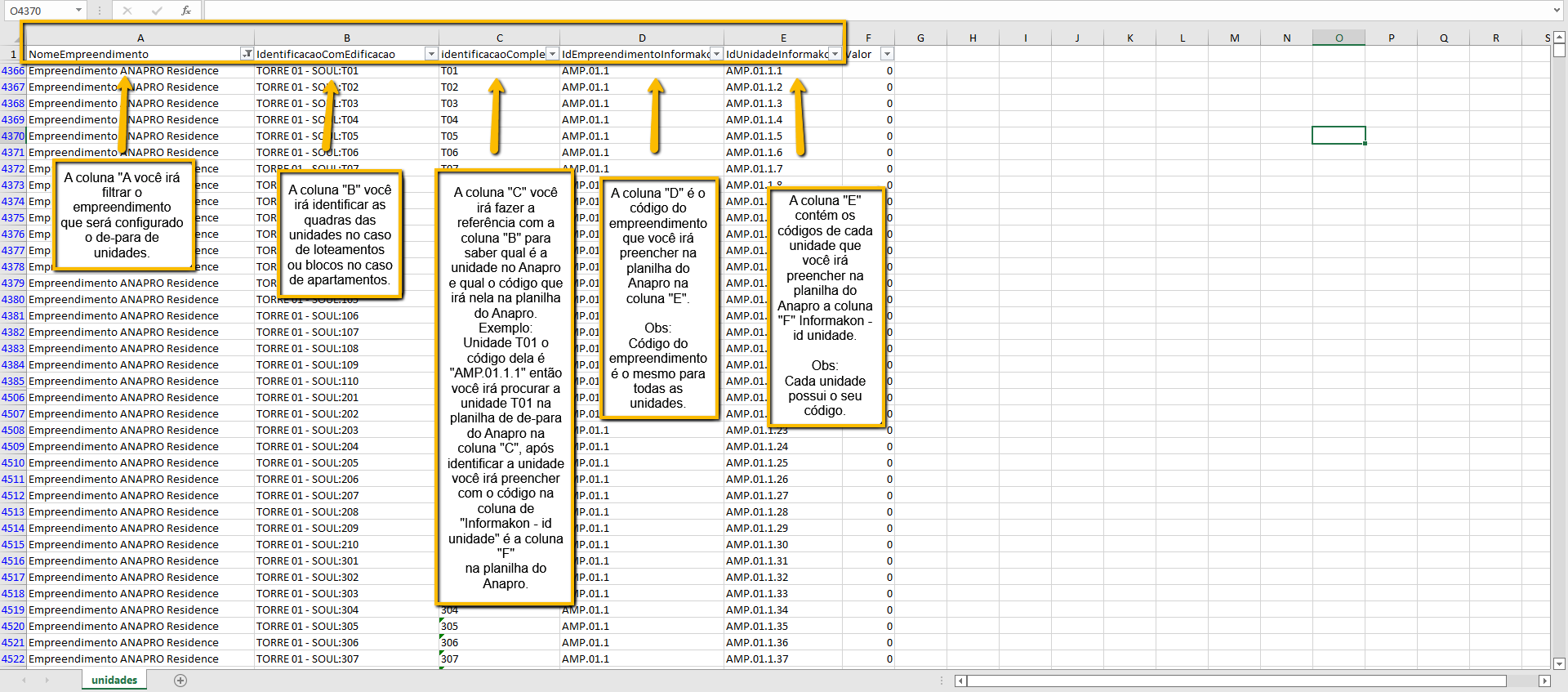Select column O header

pos(1339,38)
